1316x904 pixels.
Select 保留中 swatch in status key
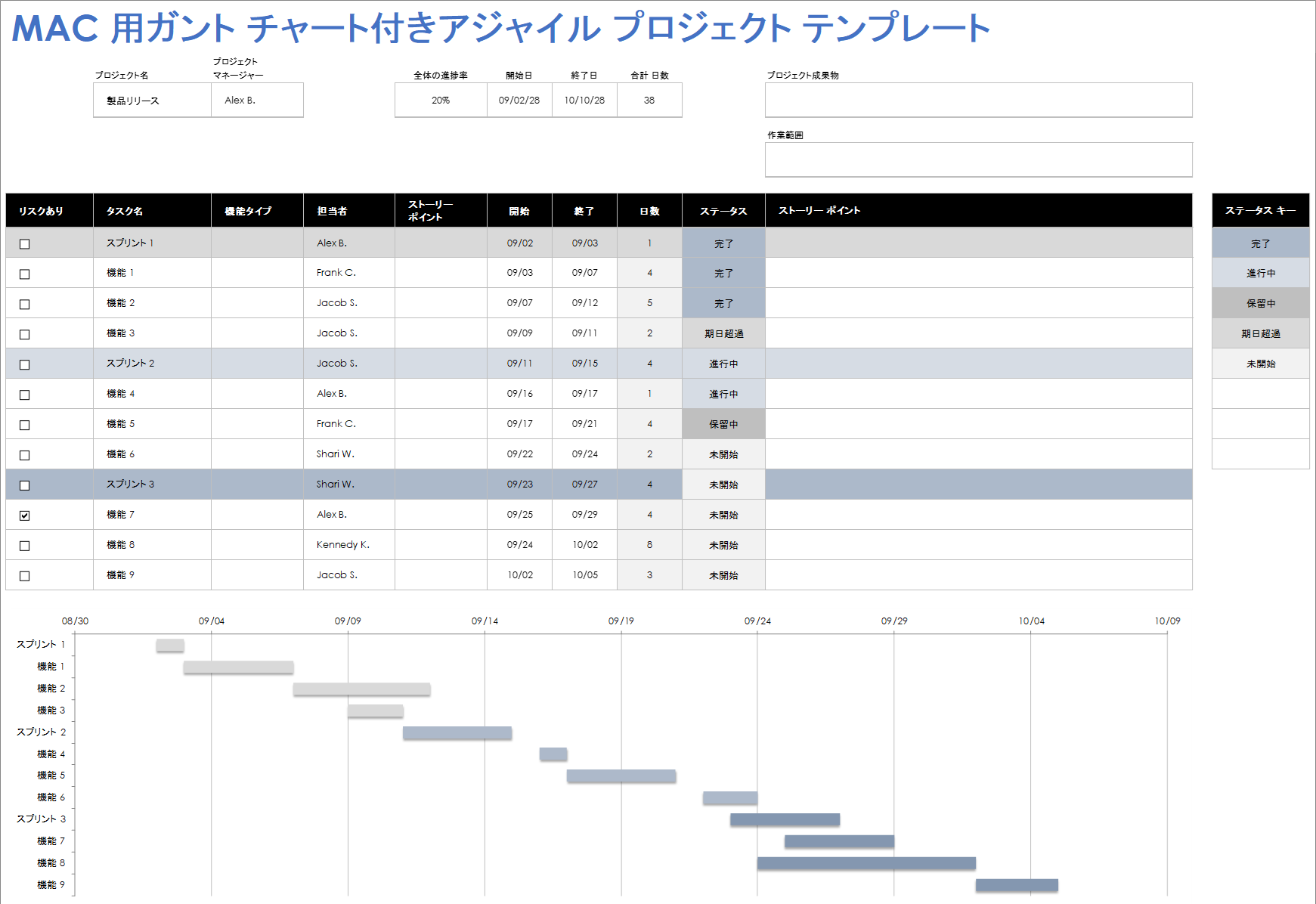click(x=1260, y=303)
